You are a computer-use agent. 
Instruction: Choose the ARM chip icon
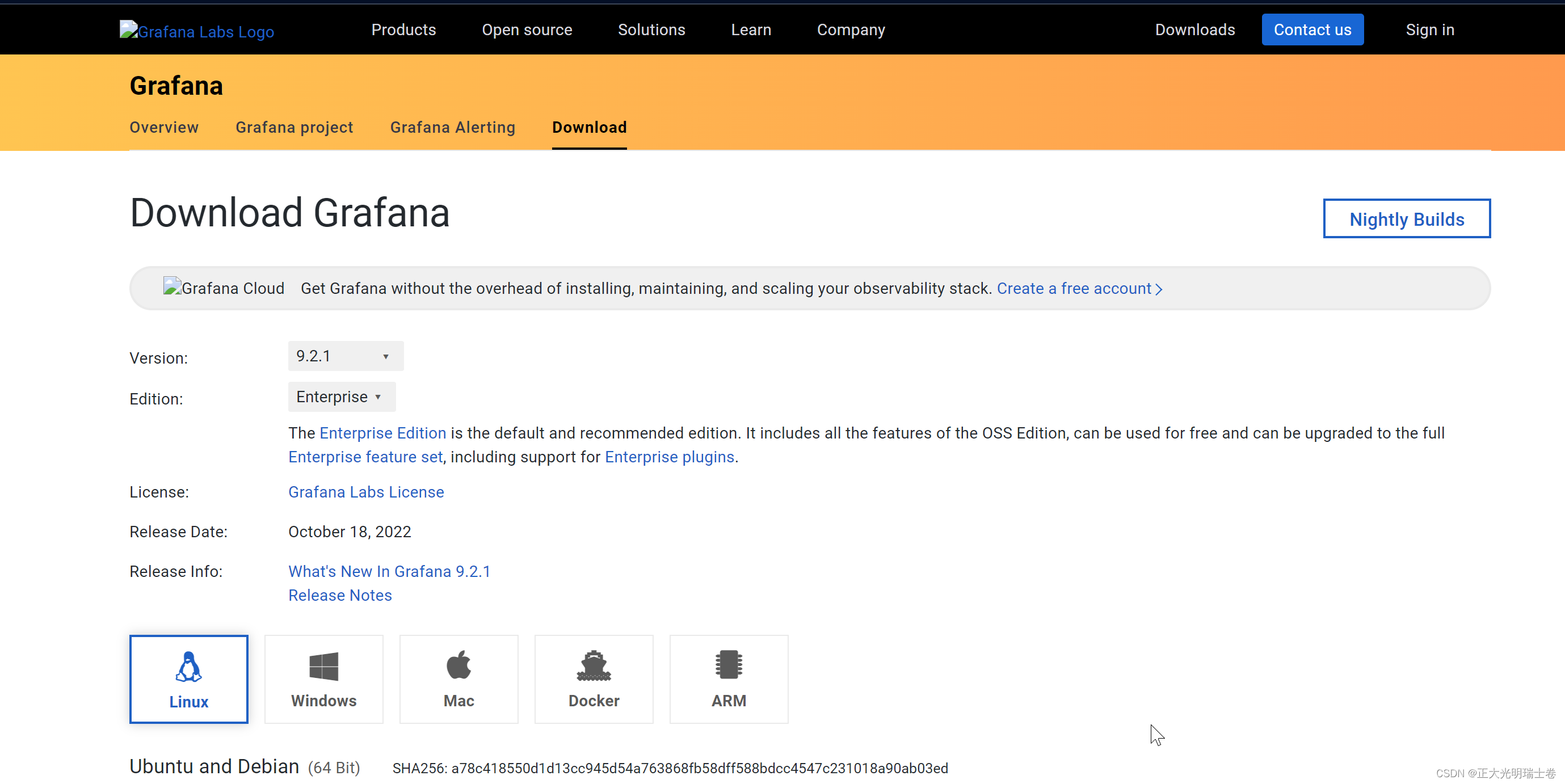729,664
